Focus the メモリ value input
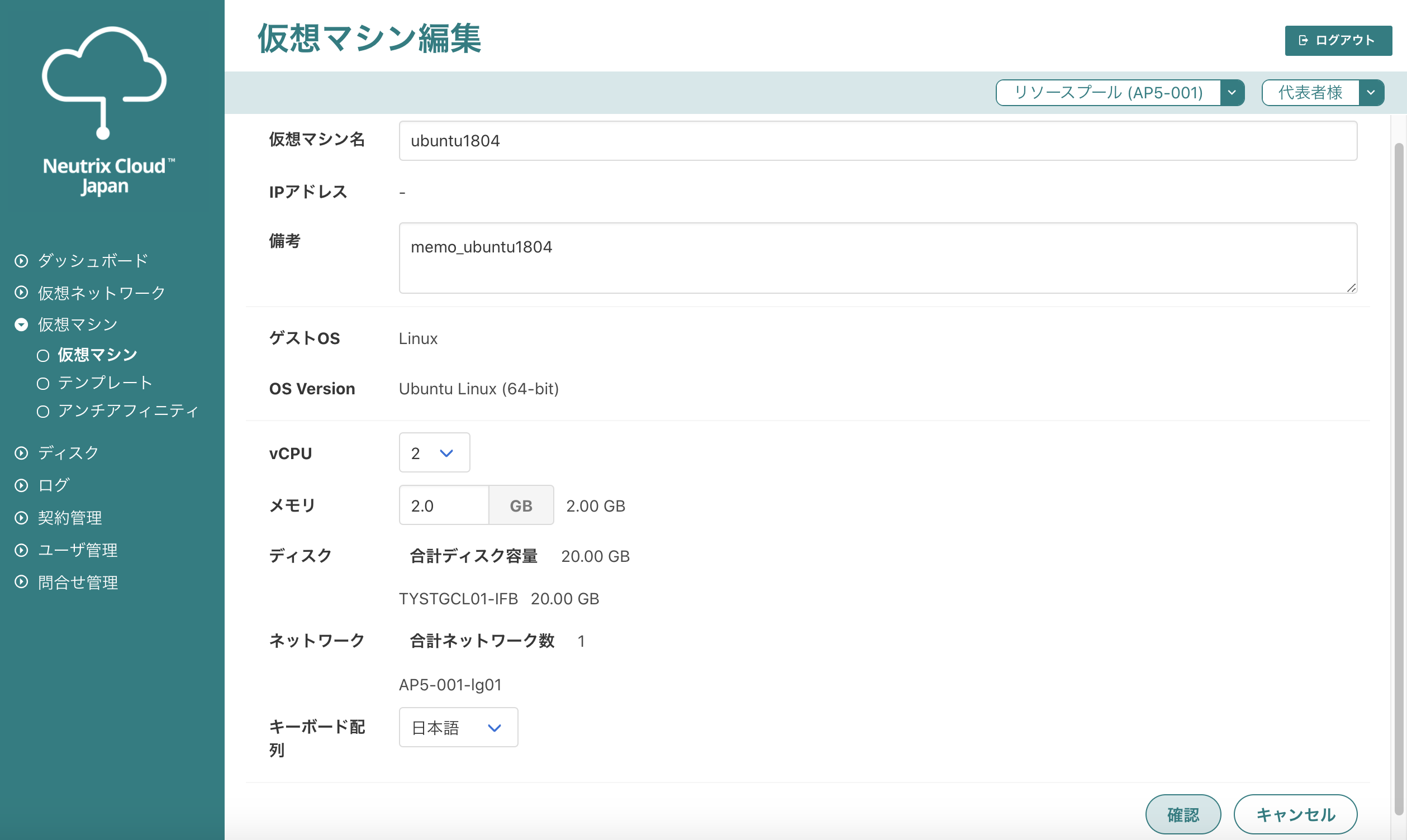Image resolution: width=1407 pixels, height=840 pixels. [x=444, y=505]
